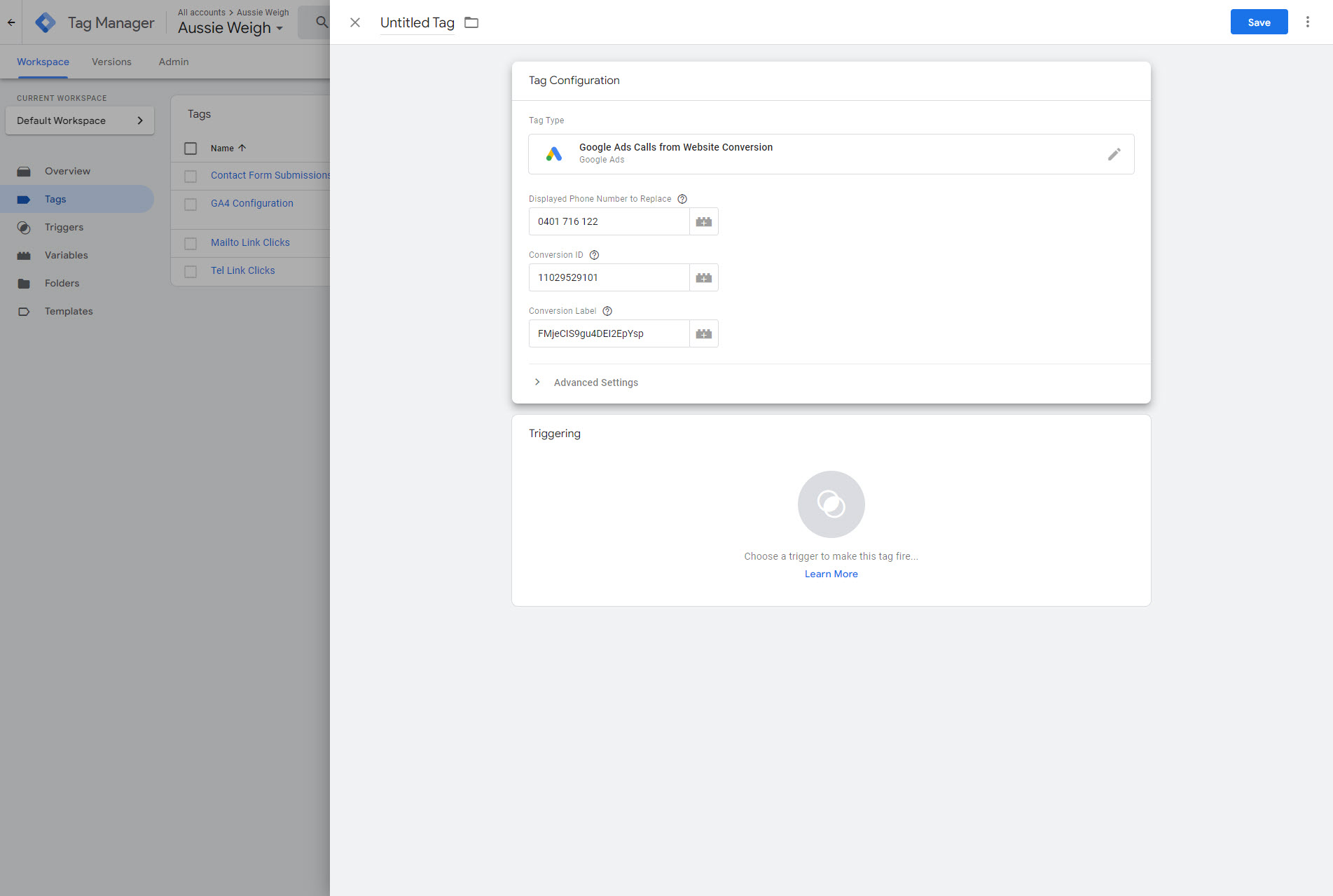Tick the GA4 Configuration checkbox

tap(191, 204)
